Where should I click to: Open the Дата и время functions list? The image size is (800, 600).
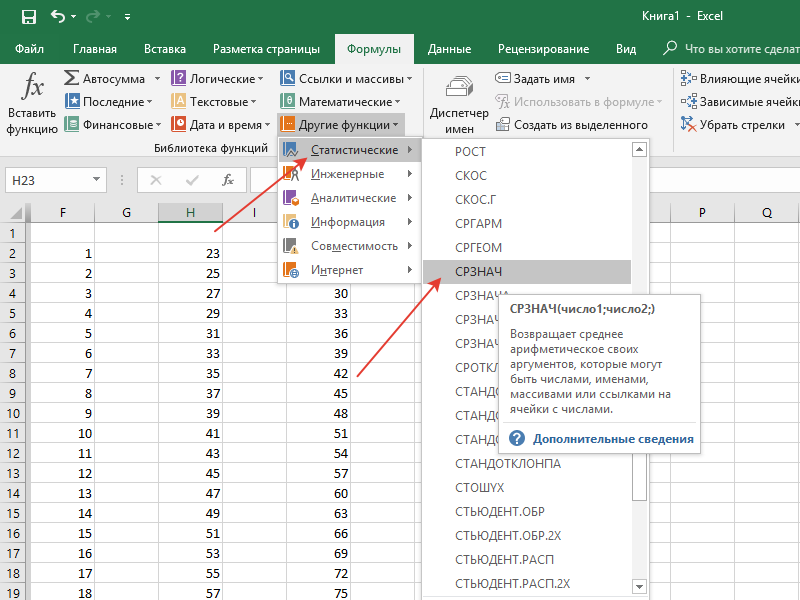point(221,124)
